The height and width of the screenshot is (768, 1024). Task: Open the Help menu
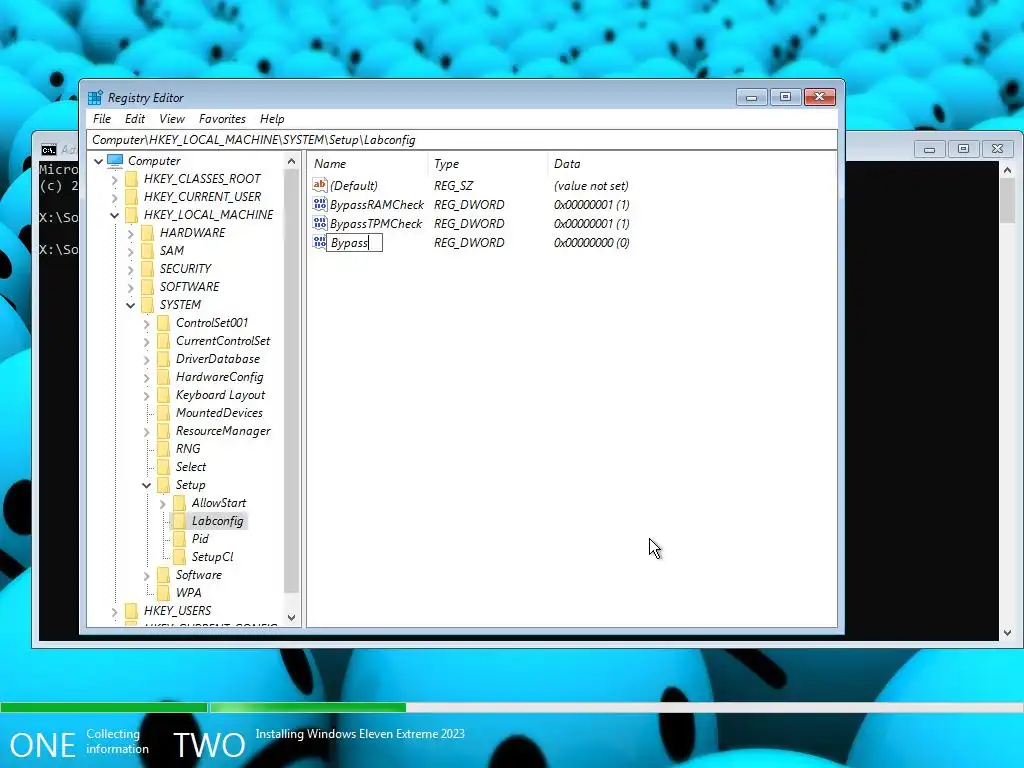pyautogui.click(x=272, y=119)
